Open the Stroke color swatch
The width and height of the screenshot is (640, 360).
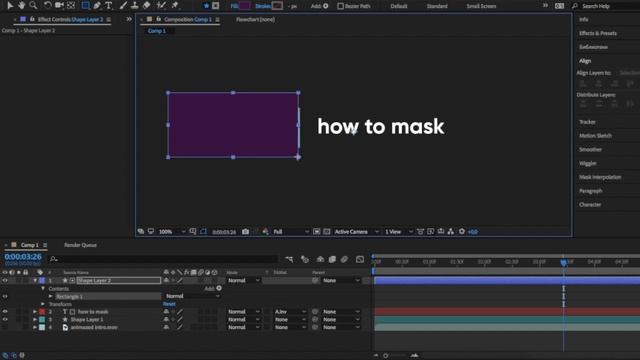(x=278, y=6)
